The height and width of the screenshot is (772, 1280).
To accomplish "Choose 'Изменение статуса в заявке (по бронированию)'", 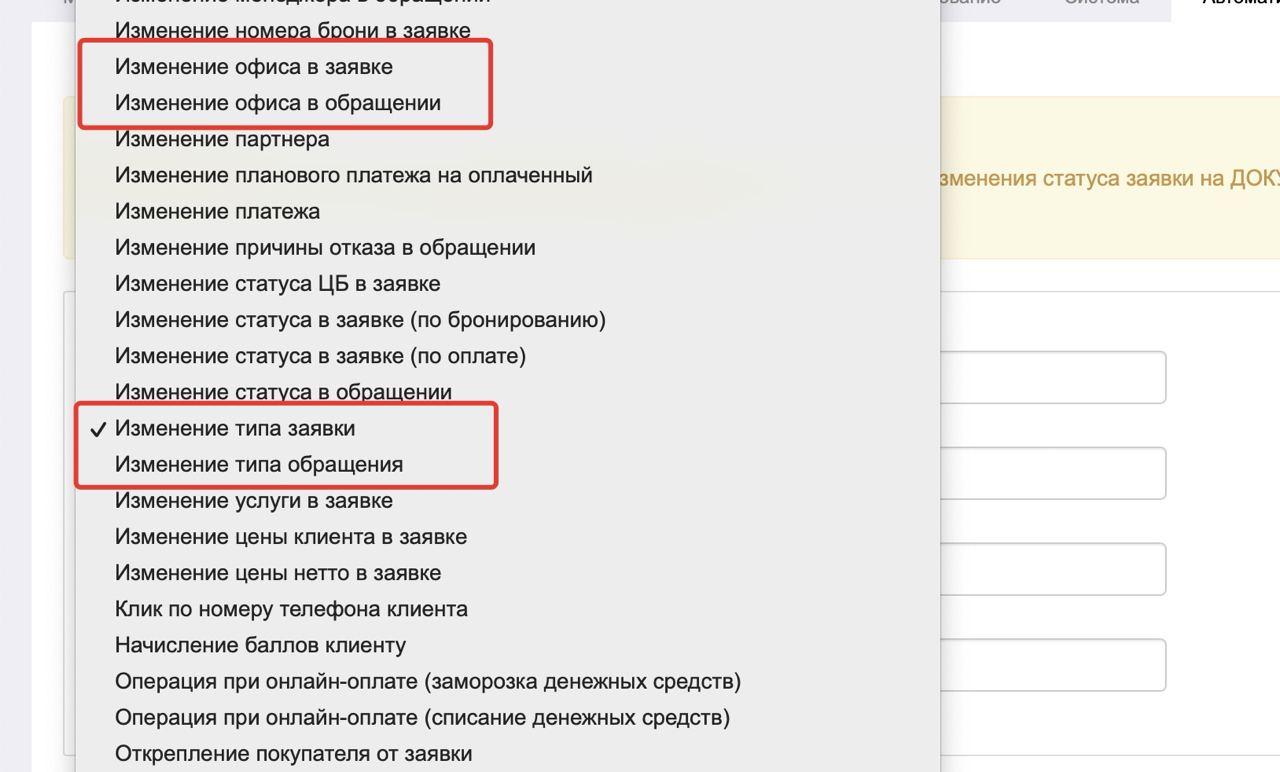I will 360,320.
